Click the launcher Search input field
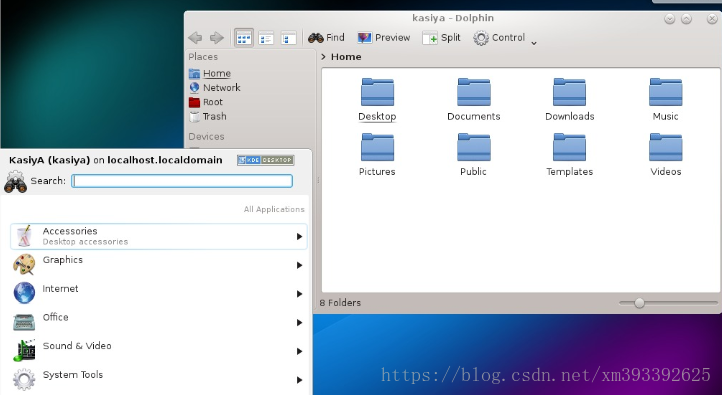The image size is (722, 395). click(x=182, y=181)
